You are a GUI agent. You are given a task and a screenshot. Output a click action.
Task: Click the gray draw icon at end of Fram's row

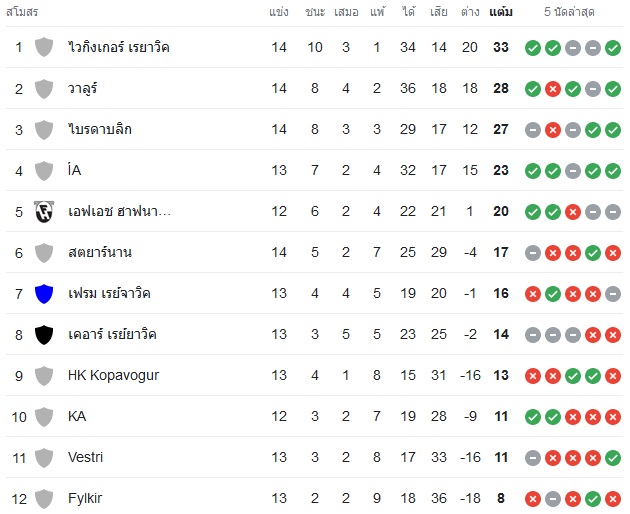(613, 294)
